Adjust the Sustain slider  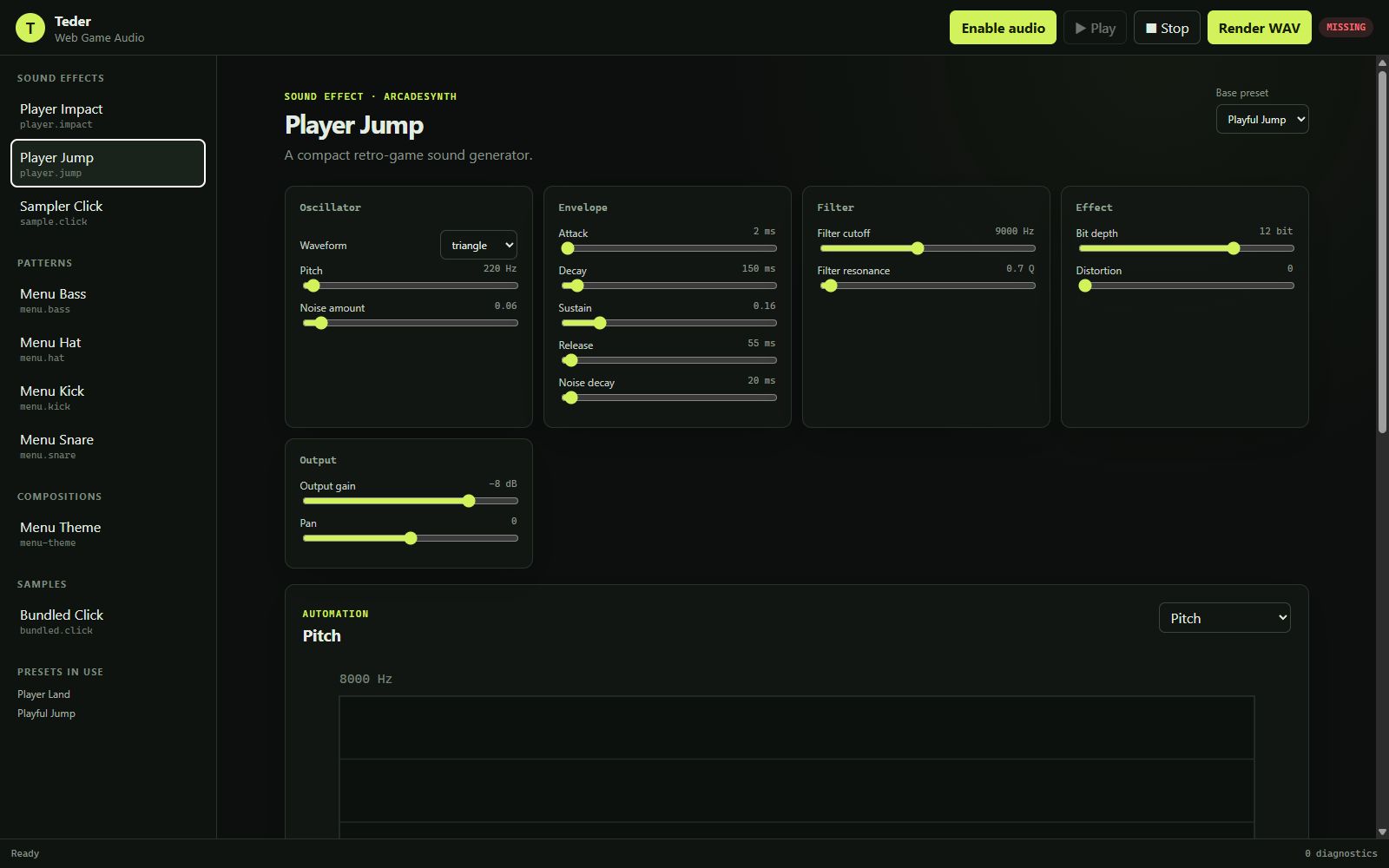click(668, 323)
